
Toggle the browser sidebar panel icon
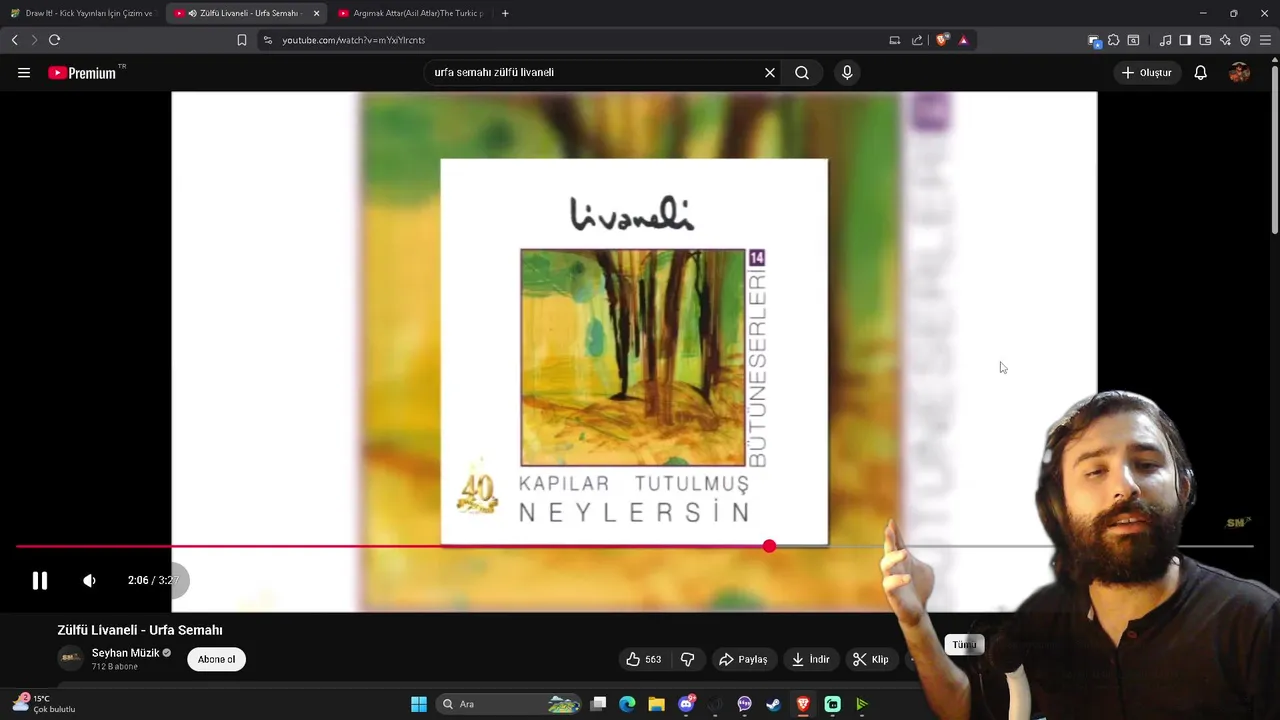[1185, 40]
